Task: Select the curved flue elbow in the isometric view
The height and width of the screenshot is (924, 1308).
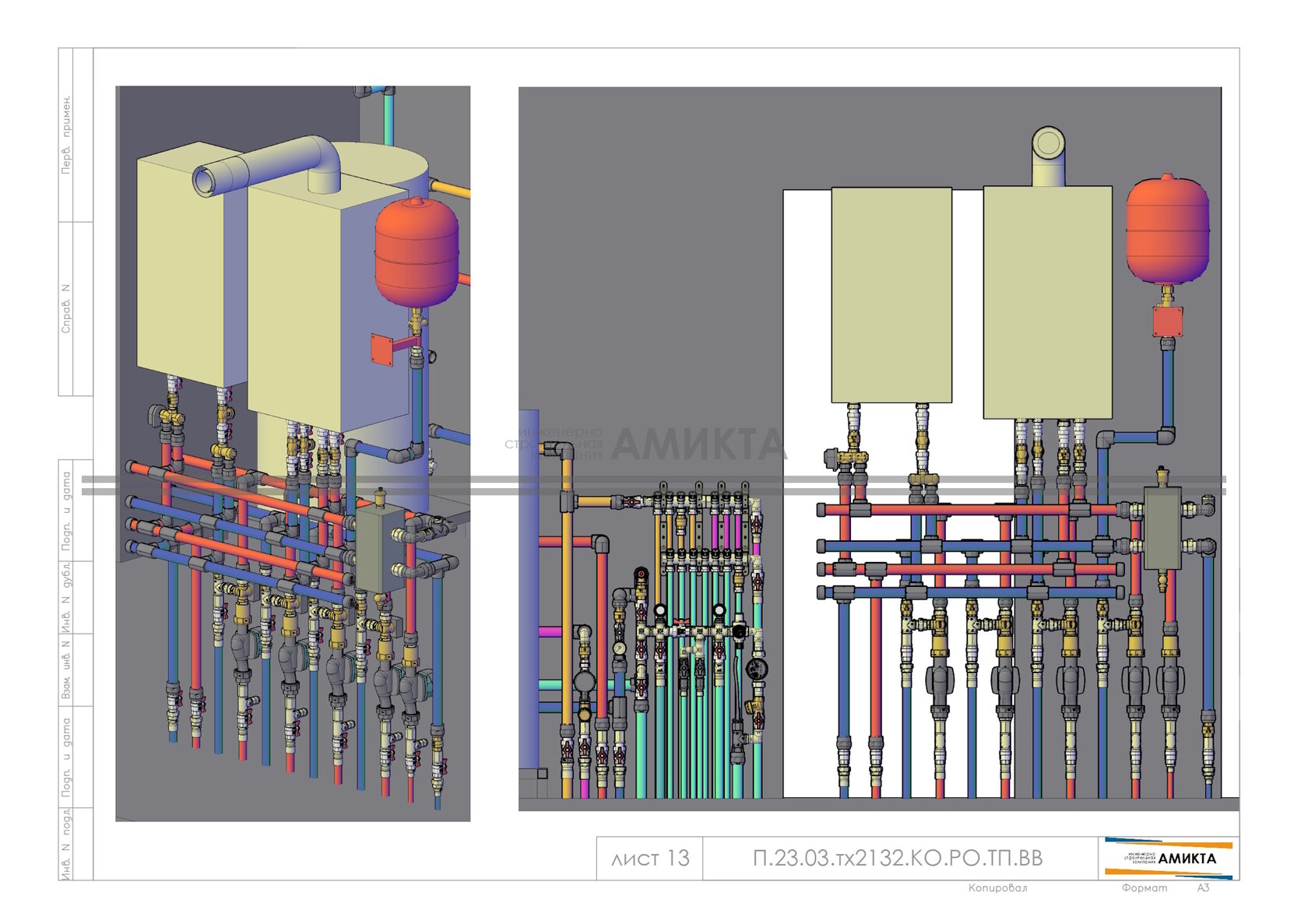Action: pos(269,165)
